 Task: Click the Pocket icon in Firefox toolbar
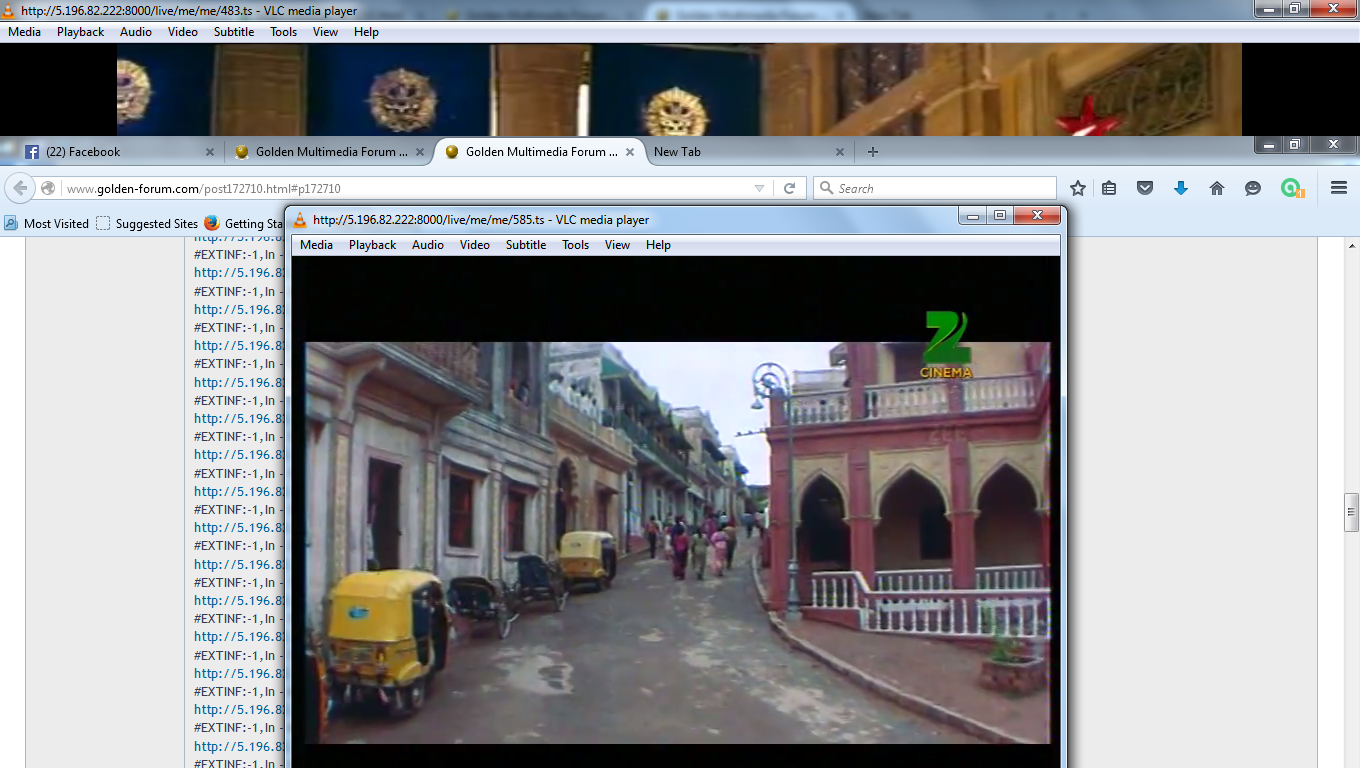1145,188
